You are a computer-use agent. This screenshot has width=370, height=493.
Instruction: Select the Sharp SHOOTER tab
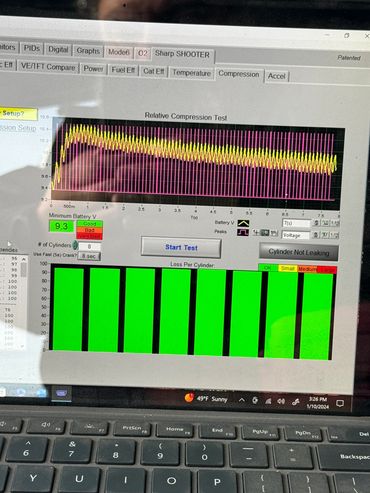pyautogui.click(x=182, y=54)
